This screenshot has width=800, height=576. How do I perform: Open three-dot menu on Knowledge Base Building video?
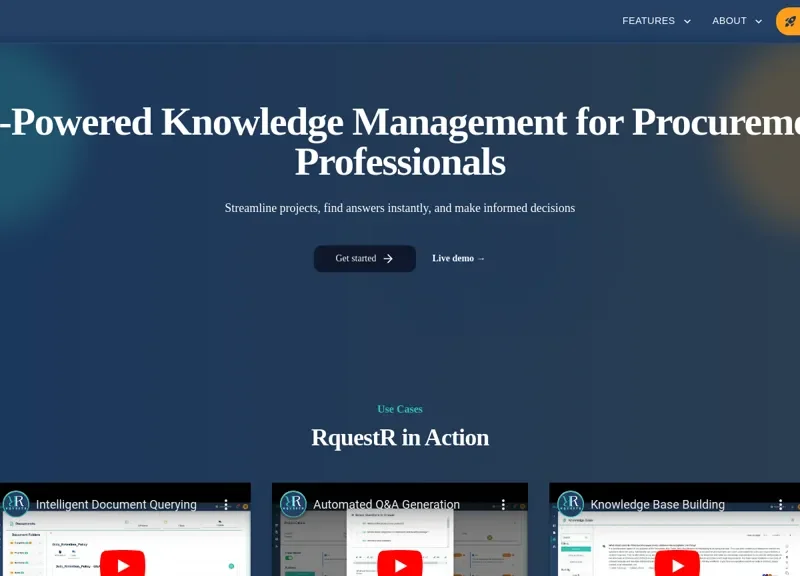[x=780, y=505]
